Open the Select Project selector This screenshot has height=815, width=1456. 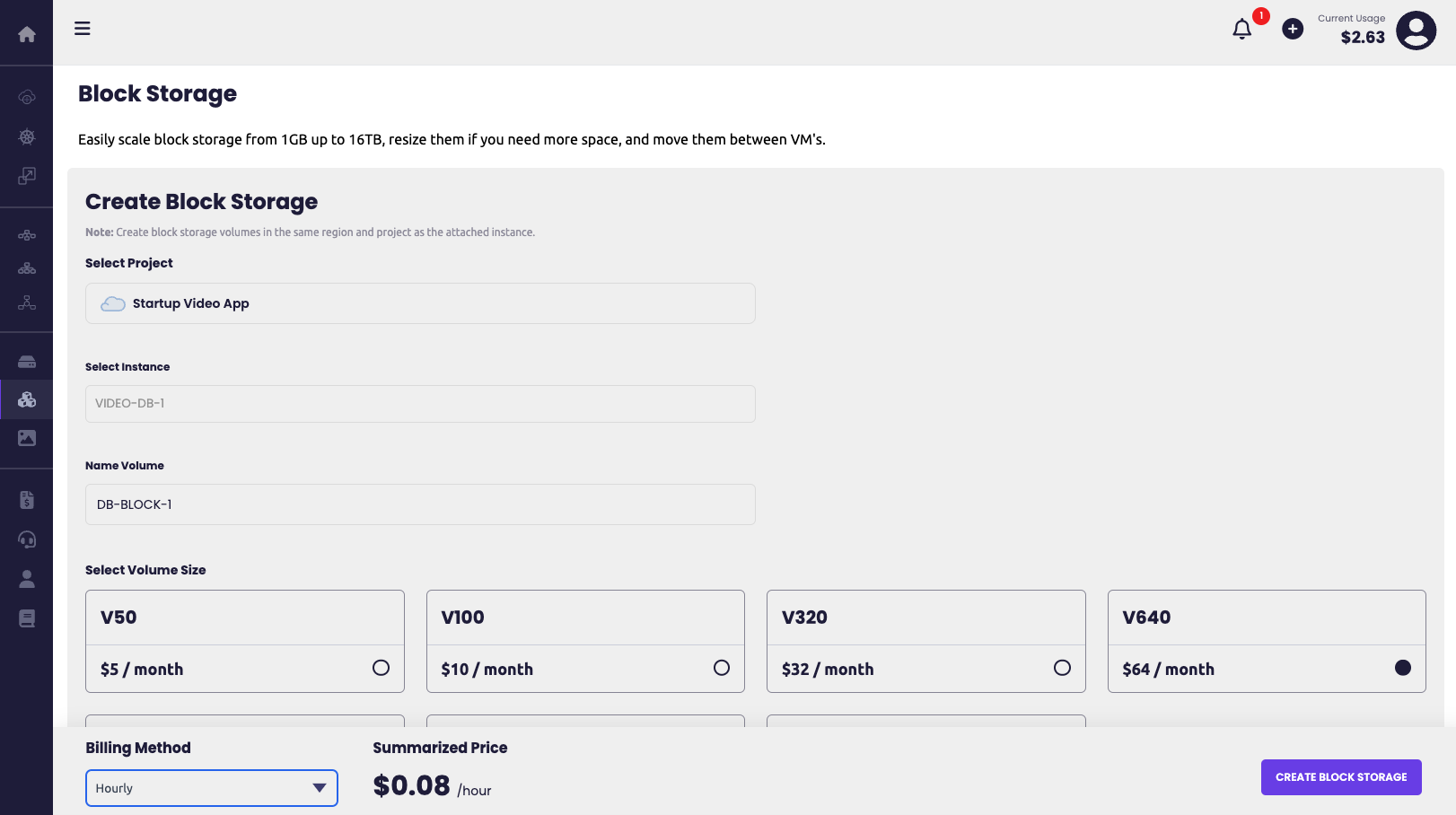pyautogui.click(x=419, y=303)
